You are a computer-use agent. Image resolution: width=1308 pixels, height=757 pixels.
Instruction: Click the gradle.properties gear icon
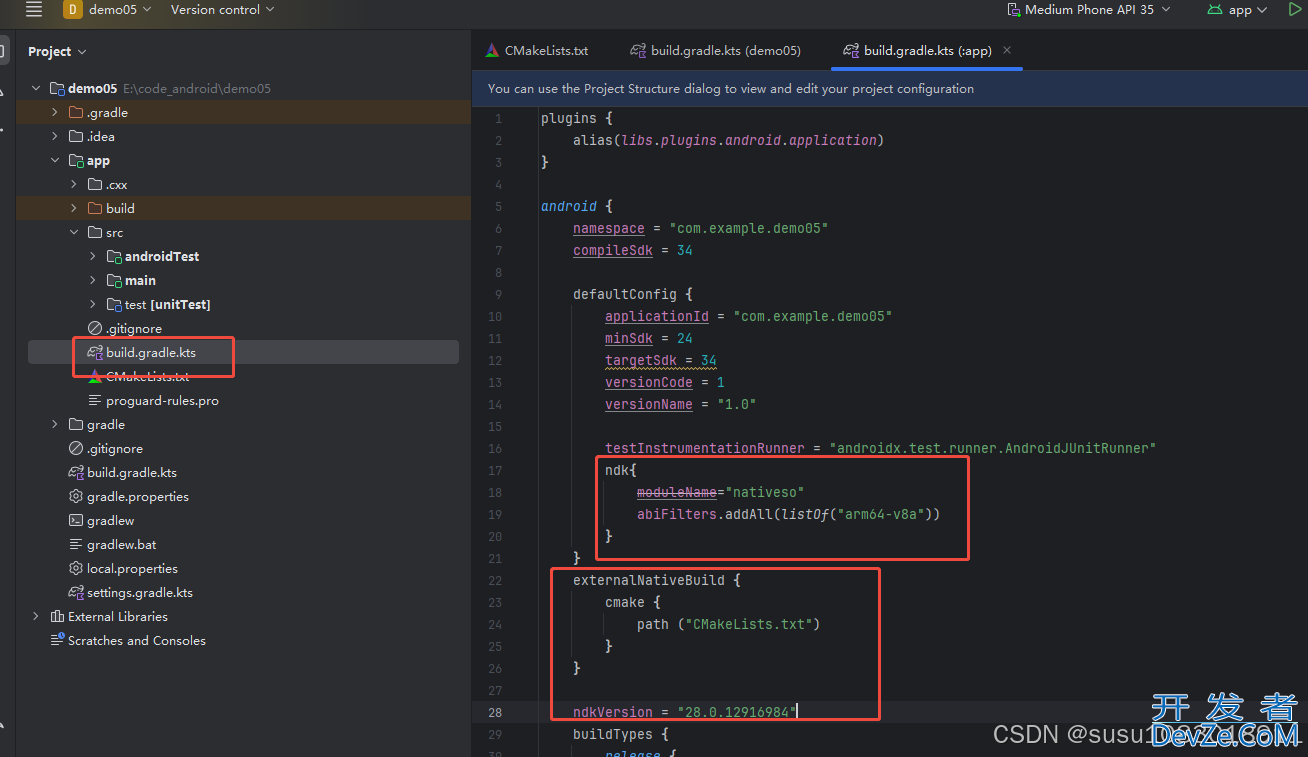point(76,497)
